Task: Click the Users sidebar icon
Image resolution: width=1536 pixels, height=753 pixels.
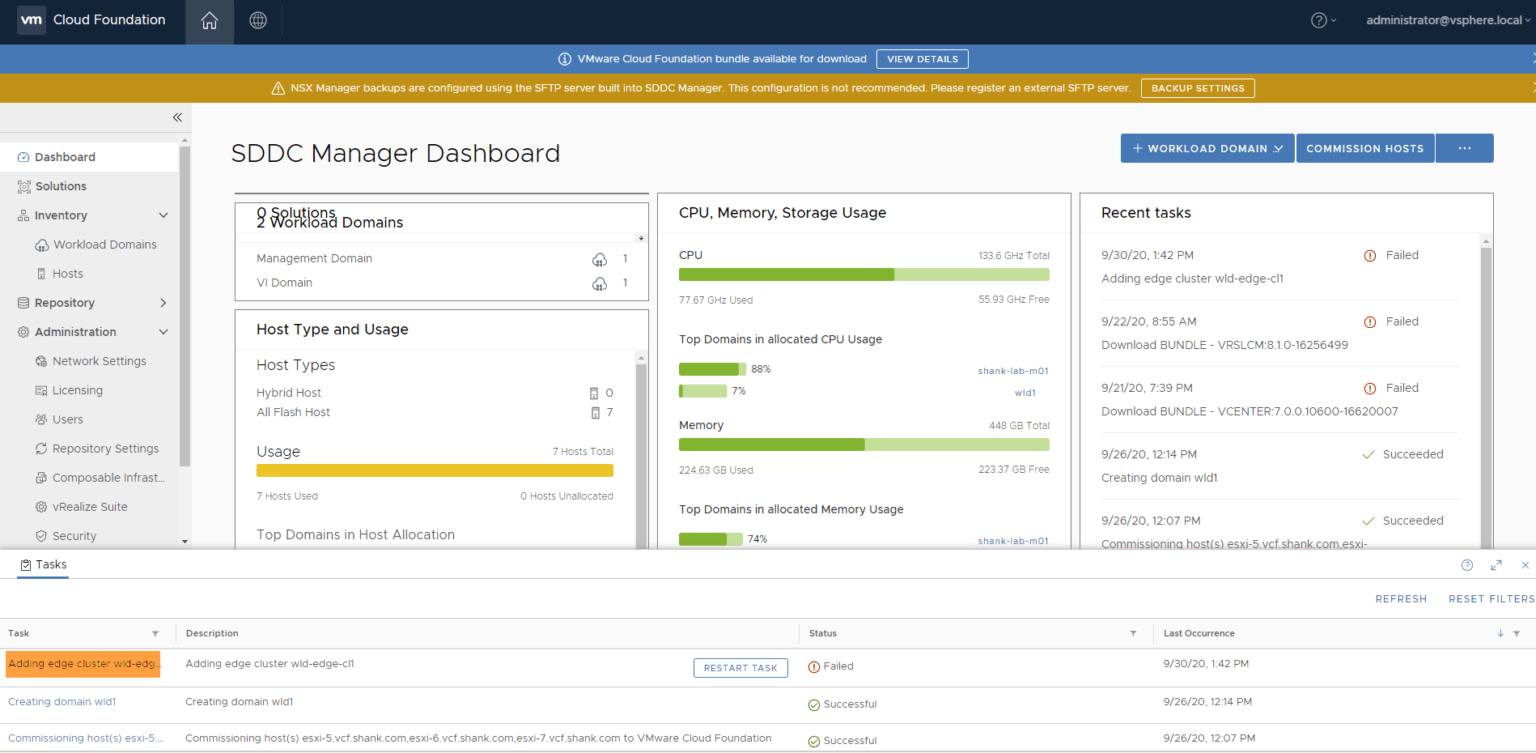Action: (x=42, y=420)
